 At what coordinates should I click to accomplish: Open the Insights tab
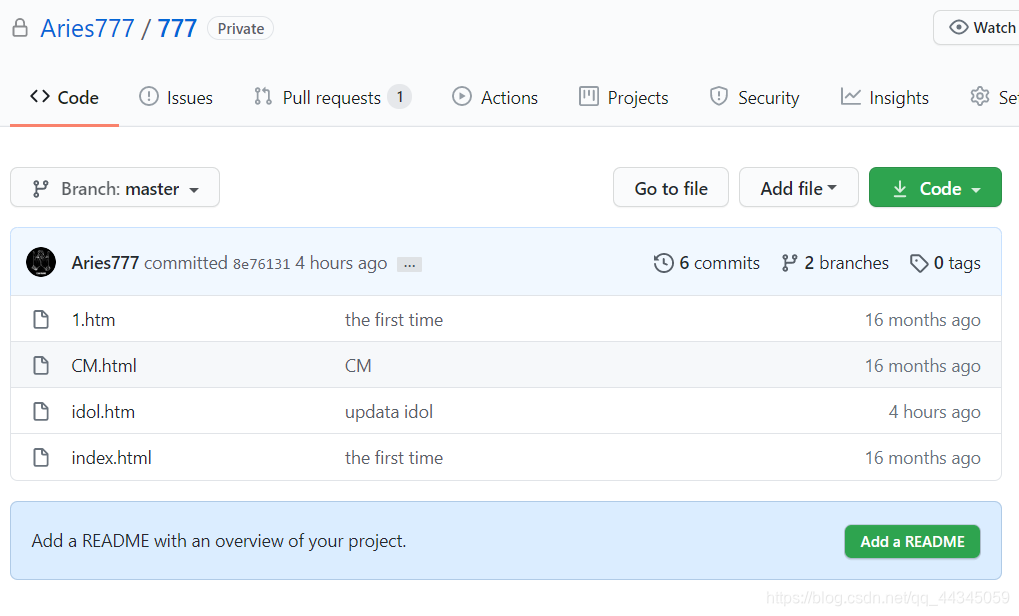point(884,97)
